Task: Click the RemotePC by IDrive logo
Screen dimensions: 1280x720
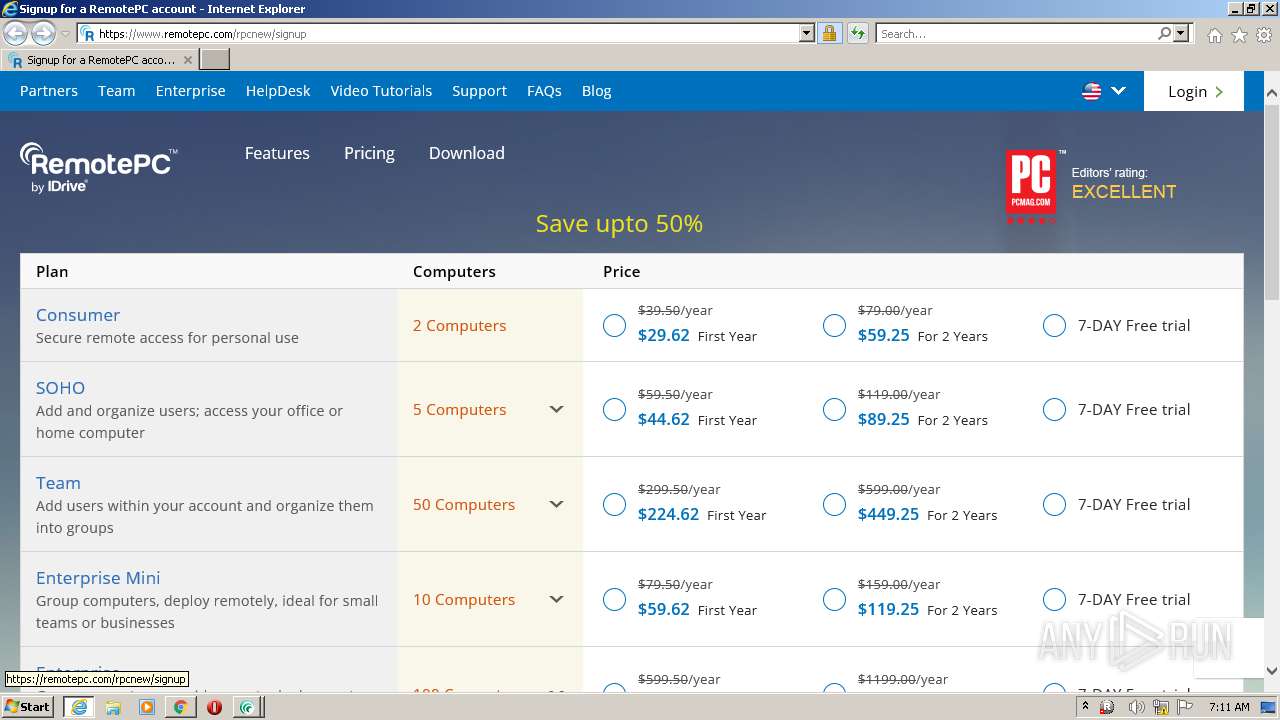Action: pyautogui.click(x=98, y=166)
